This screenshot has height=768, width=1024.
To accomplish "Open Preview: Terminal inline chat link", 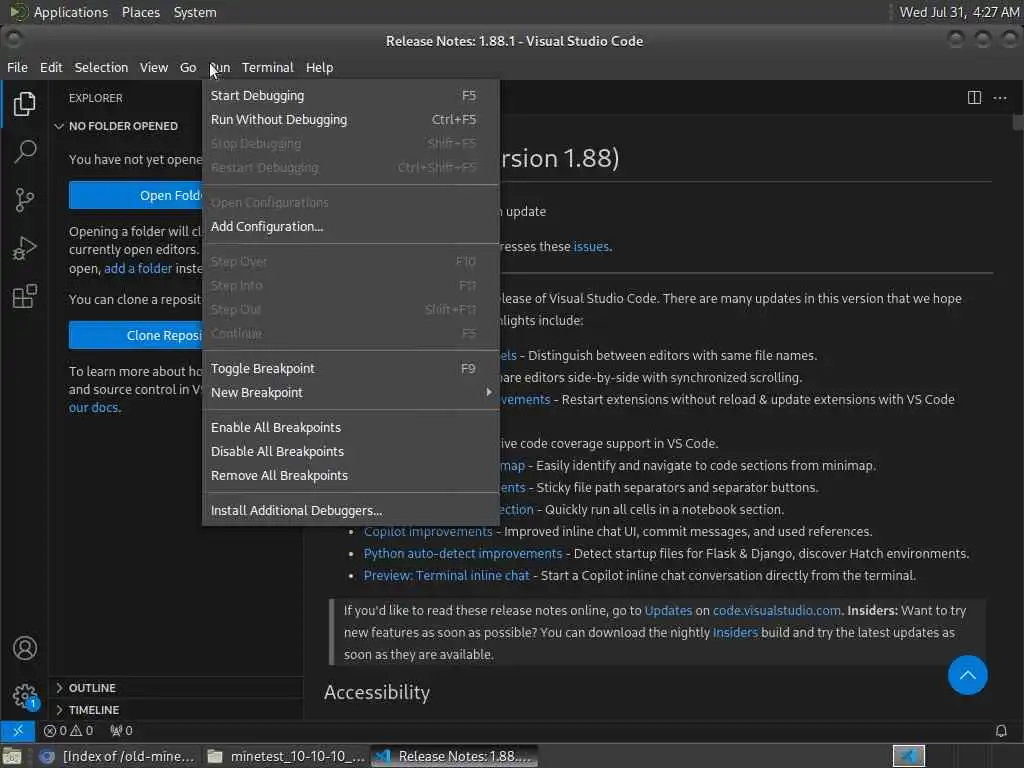I will pos(446,575).
